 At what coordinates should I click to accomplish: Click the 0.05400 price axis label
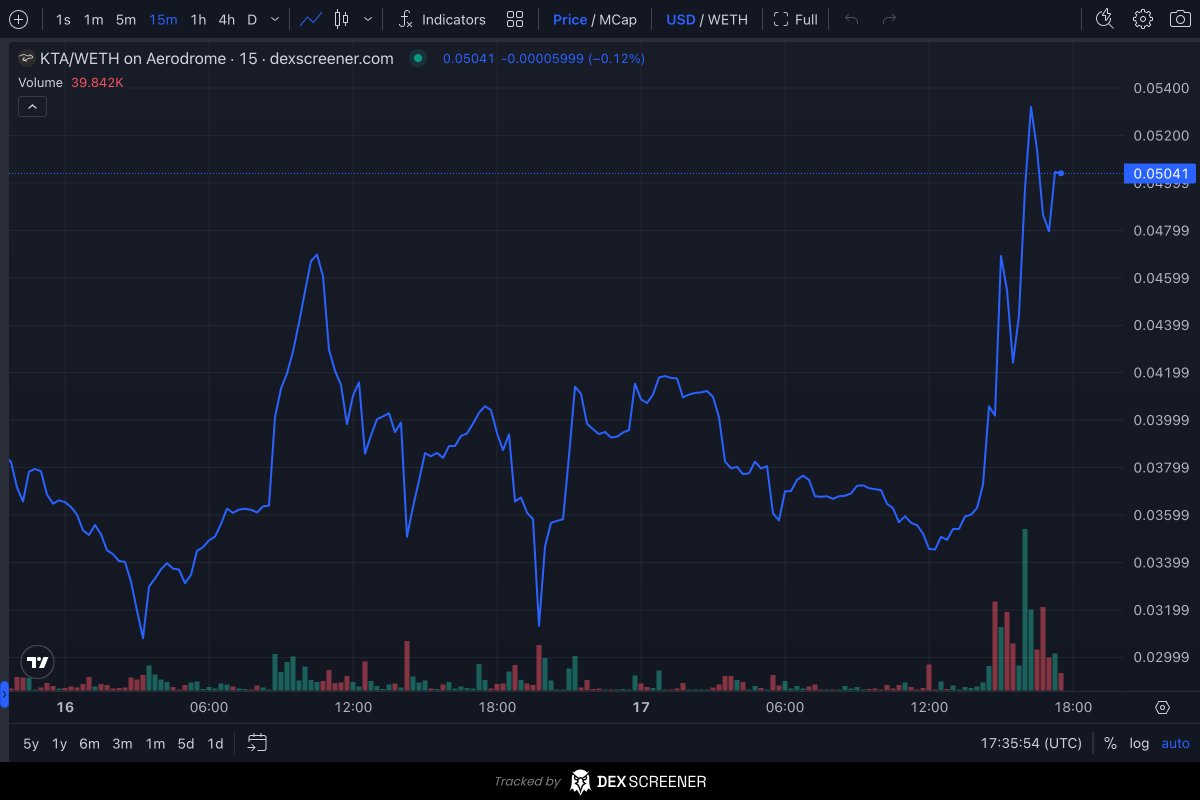(x=1160, y=88)
